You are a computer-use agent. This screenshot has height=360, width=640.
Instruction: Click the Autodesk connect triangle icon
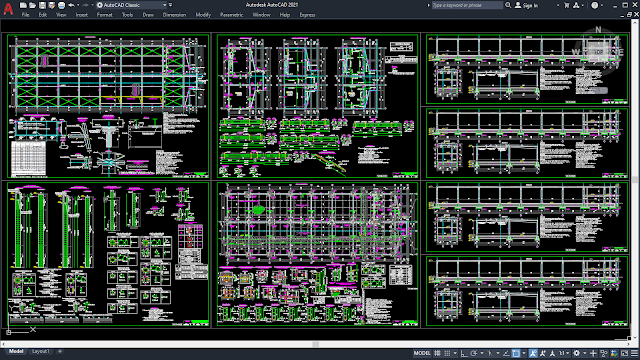pos(576,5)
